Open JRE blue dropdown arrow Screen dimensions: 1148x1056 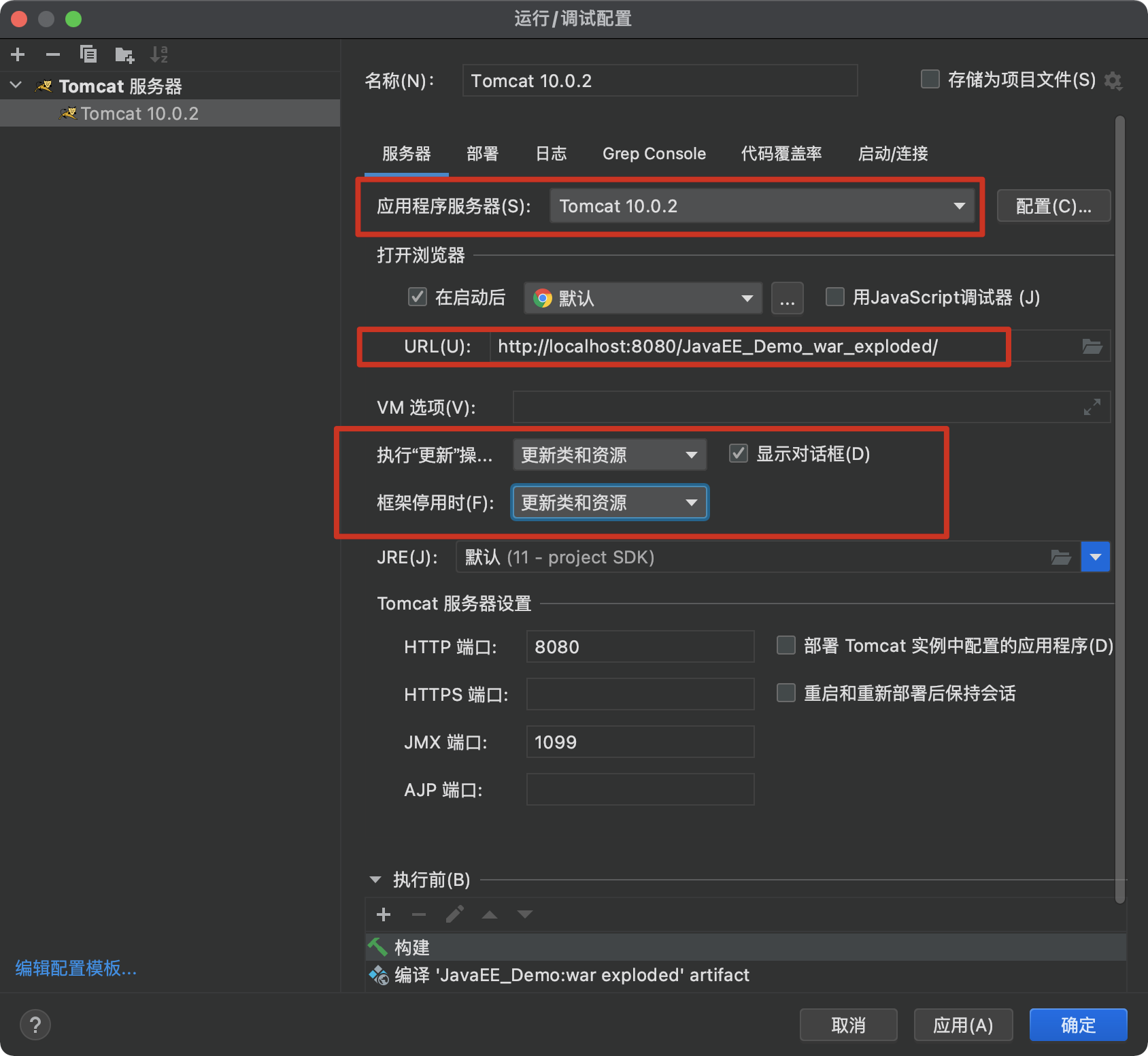tap(1095, 557)
